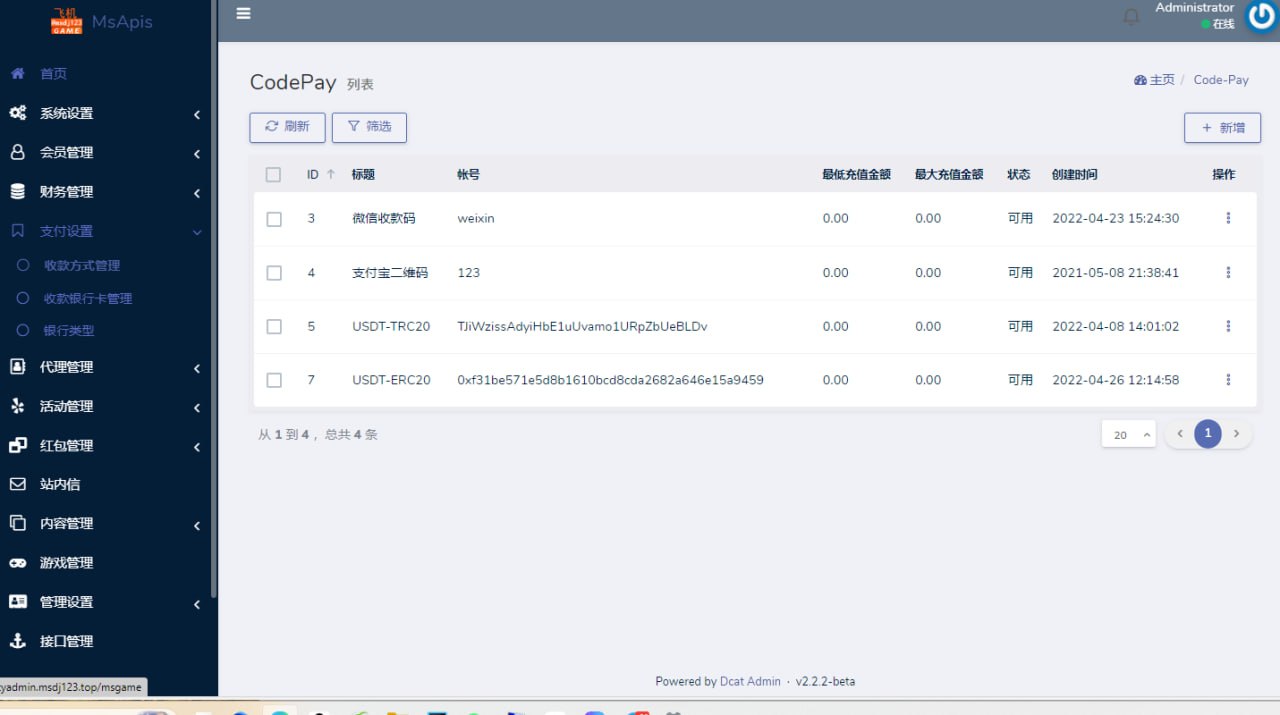Open row actions menu for weixin entry
The width and height of the screenshot is (1280, 715).
tap(1228, 218)
